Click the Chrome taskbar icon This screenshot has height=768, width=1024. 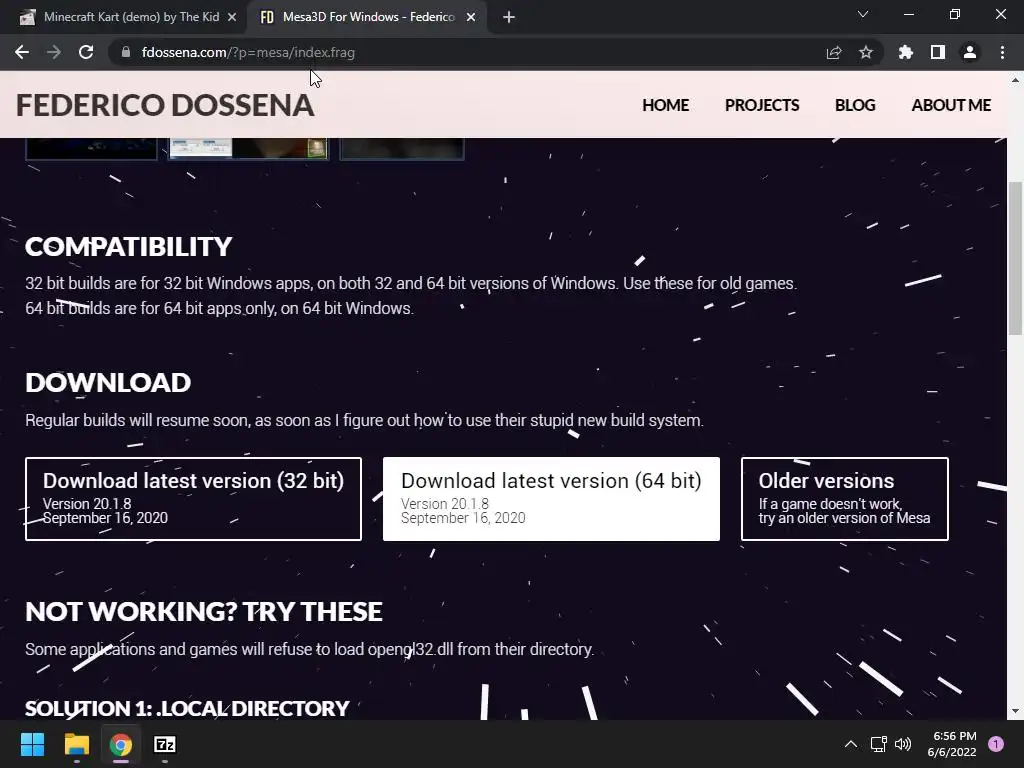click(x=121, y=744)
